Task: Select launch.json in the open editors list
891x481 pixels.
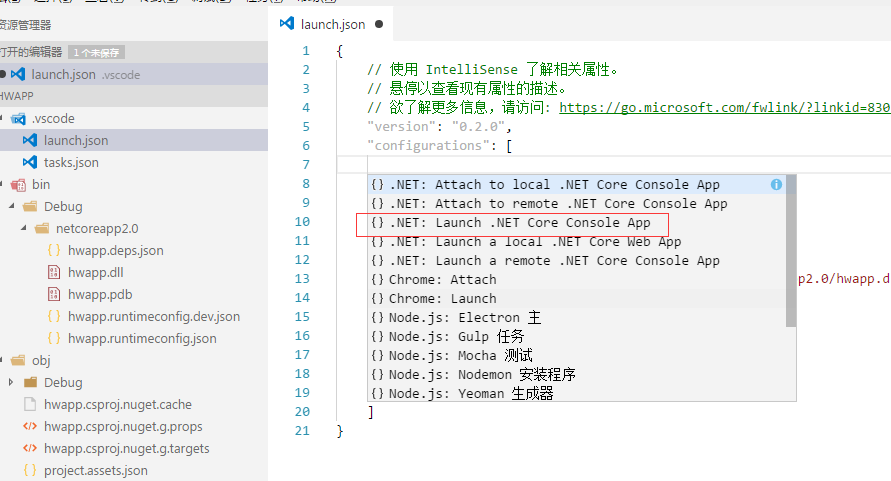Action: pos(134,74)
